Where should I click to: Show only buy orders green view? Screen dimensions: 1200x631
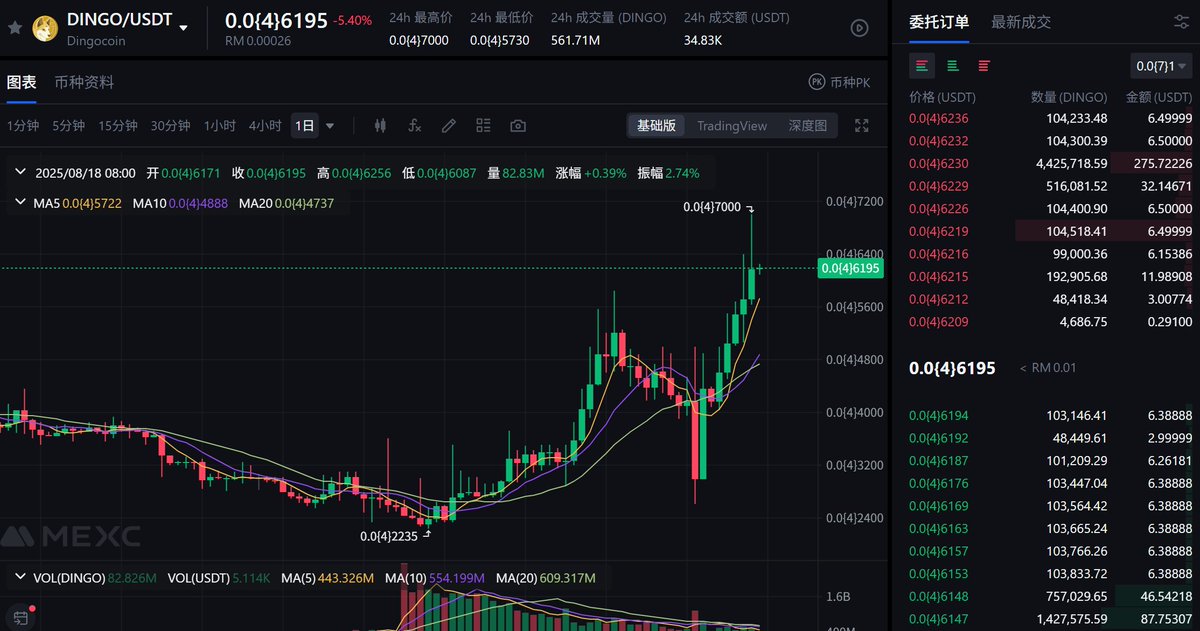(953, 66)
